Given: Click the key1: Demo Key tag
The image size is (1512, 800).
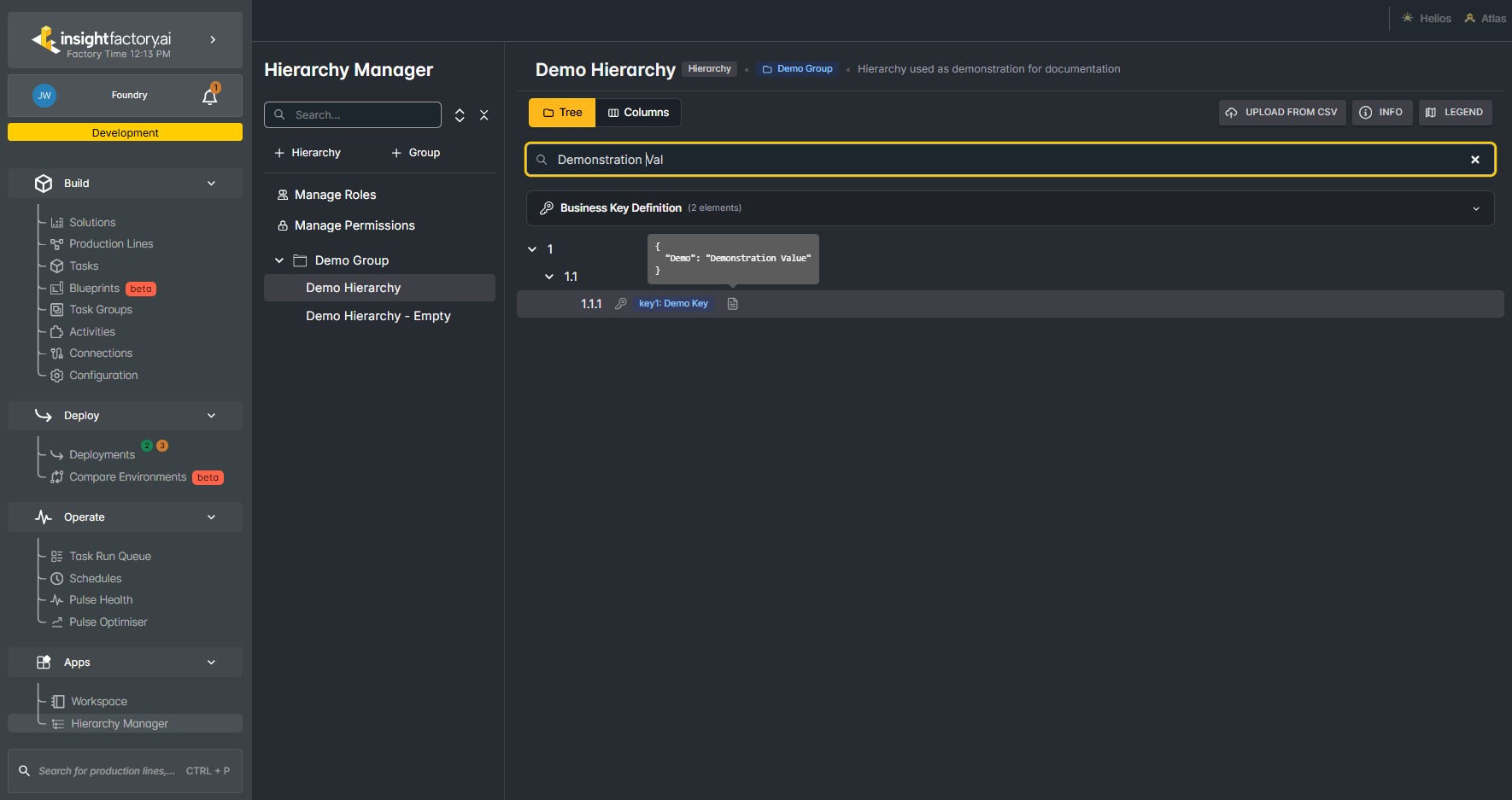Looking at the screenshot, I should [673, 304].
